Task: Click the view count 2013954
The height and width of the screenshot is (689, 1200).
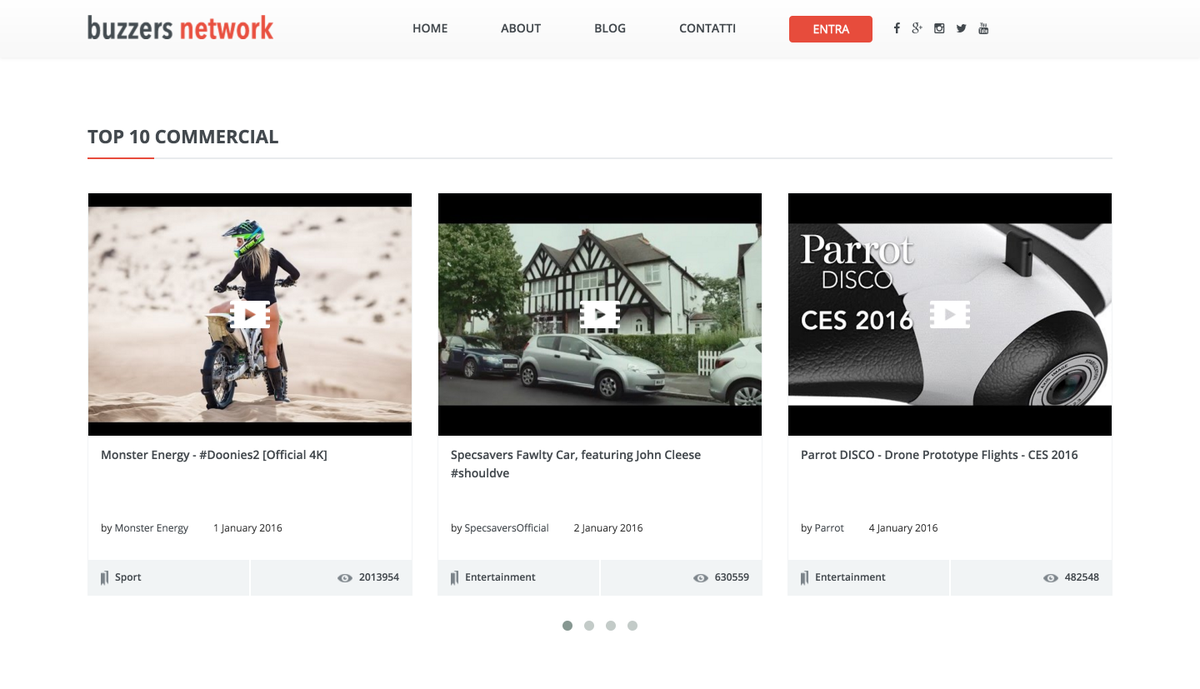Action: pyautogui.click(x=379, y=578)
